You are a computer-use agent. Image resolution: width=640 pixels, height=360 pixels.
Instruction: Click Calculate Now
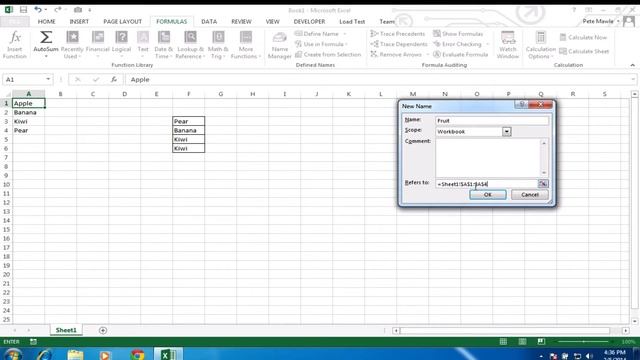click(x=583, y=38)
